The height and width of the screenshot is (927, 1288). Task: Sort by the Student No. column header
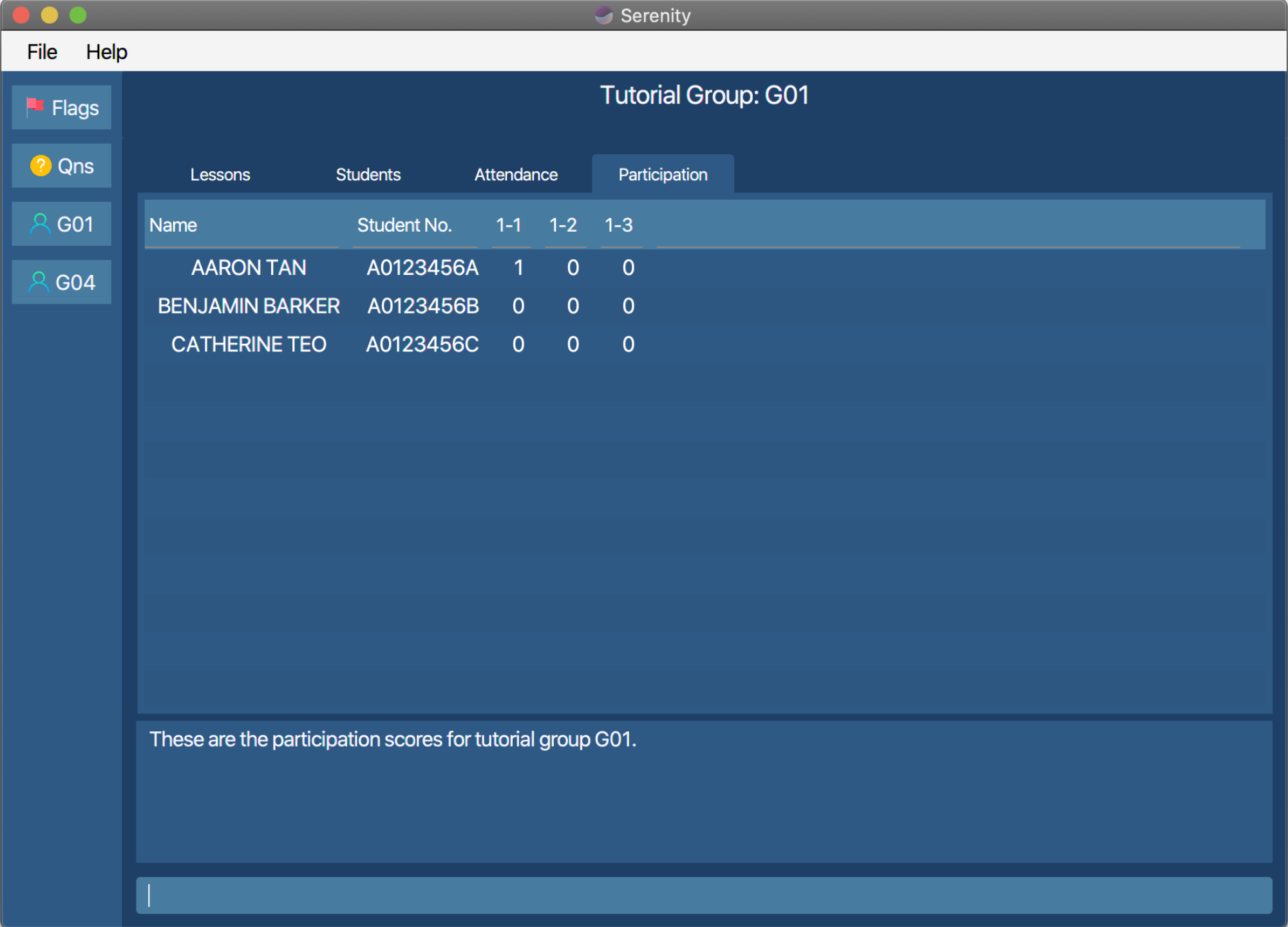pos(415,225)
